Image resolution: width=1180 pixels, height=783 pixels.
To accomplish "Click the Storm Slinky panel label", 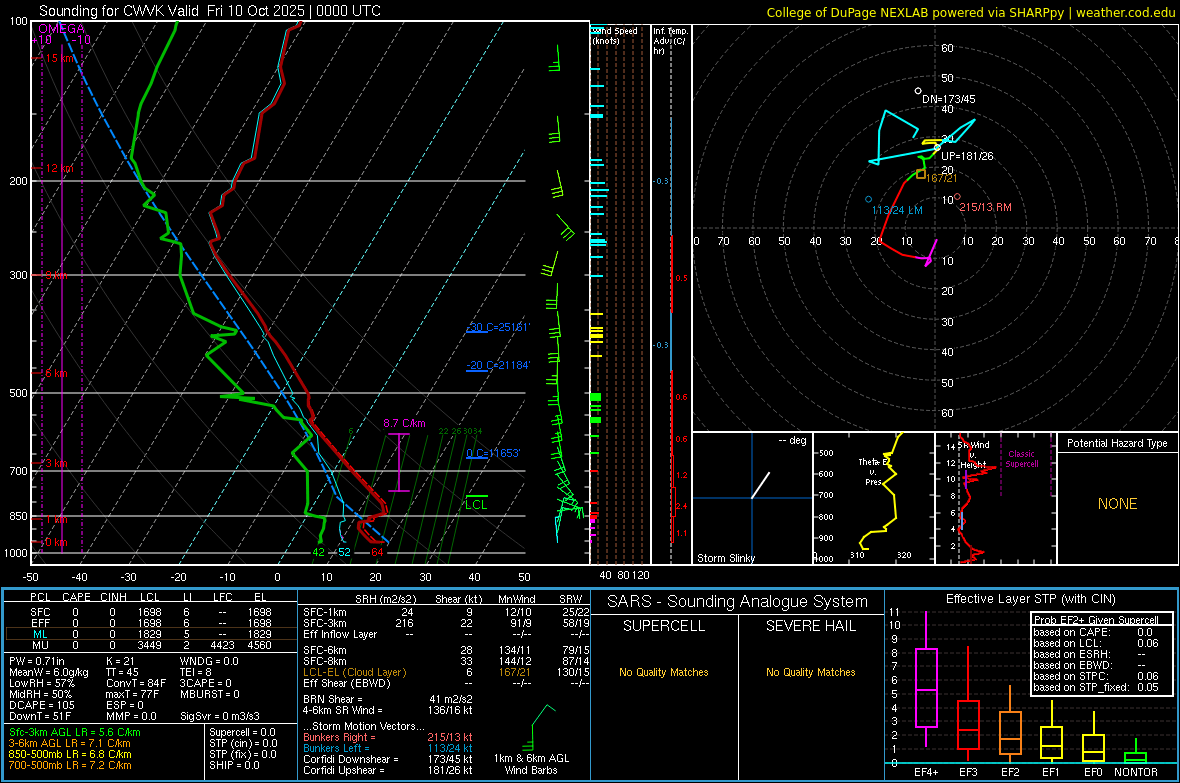I will tap(725, 558).
